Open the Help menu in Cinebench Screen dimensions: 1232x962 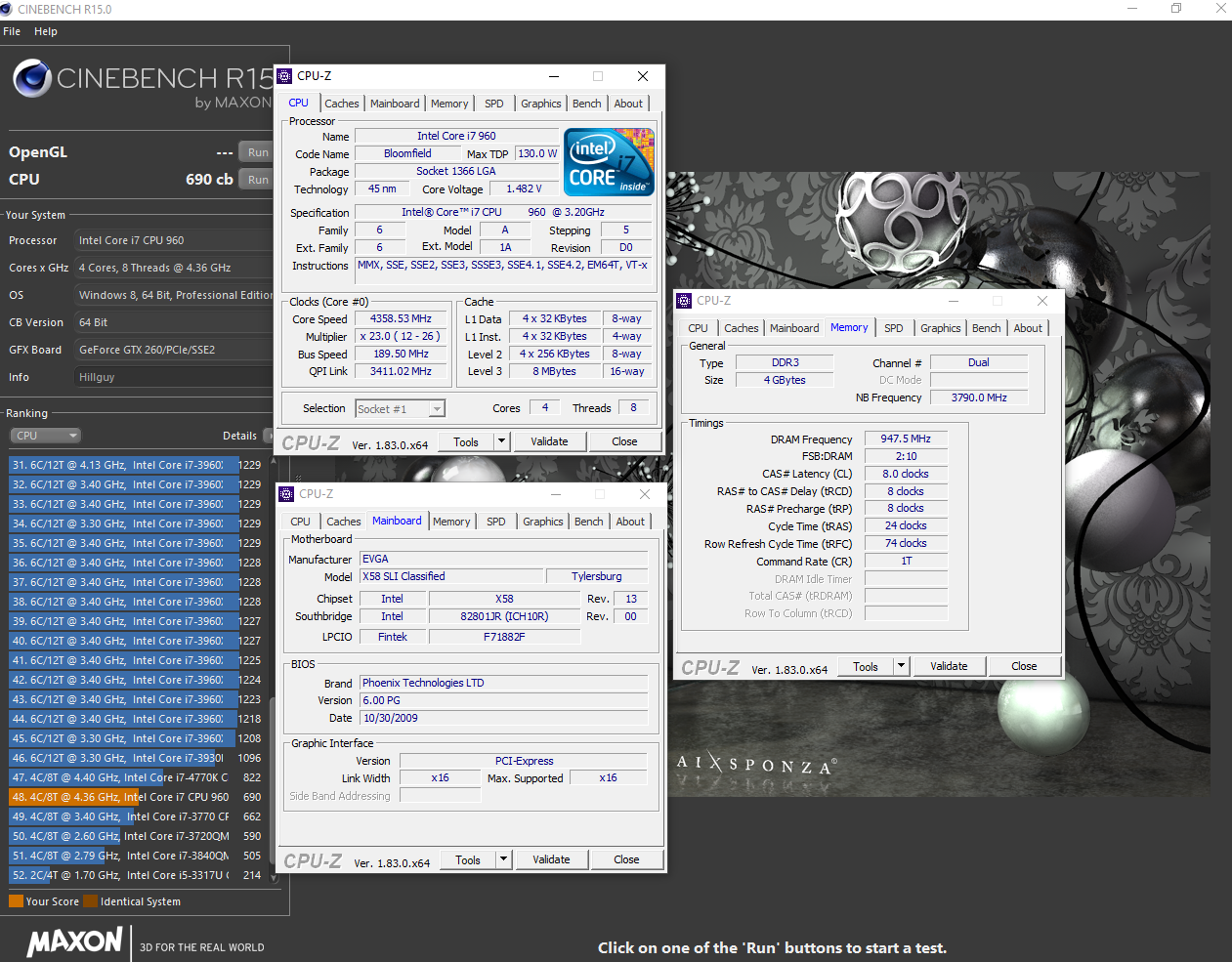tap(46, 31)
